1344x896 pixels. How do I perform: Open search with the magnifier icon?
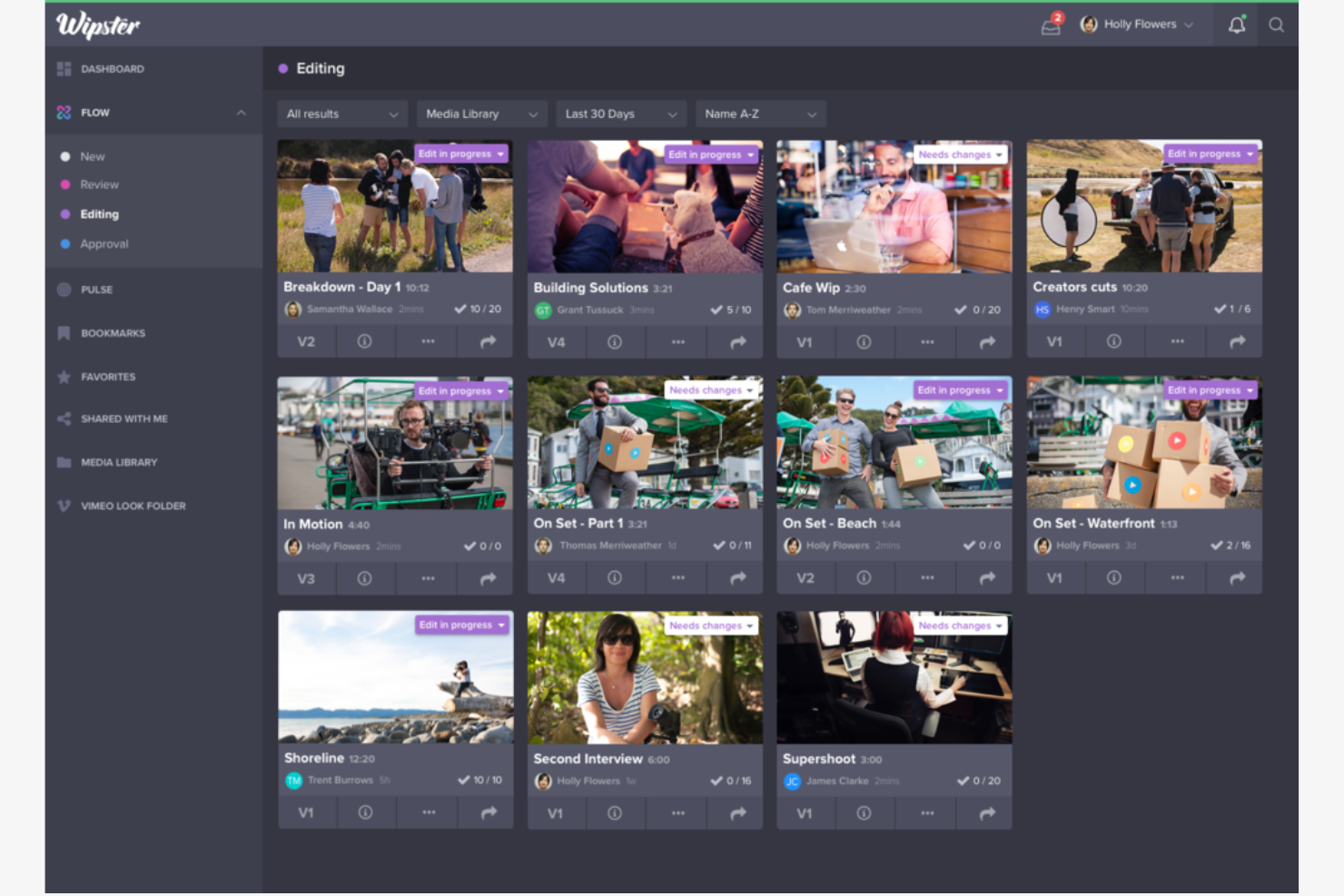pos(1276,25)
